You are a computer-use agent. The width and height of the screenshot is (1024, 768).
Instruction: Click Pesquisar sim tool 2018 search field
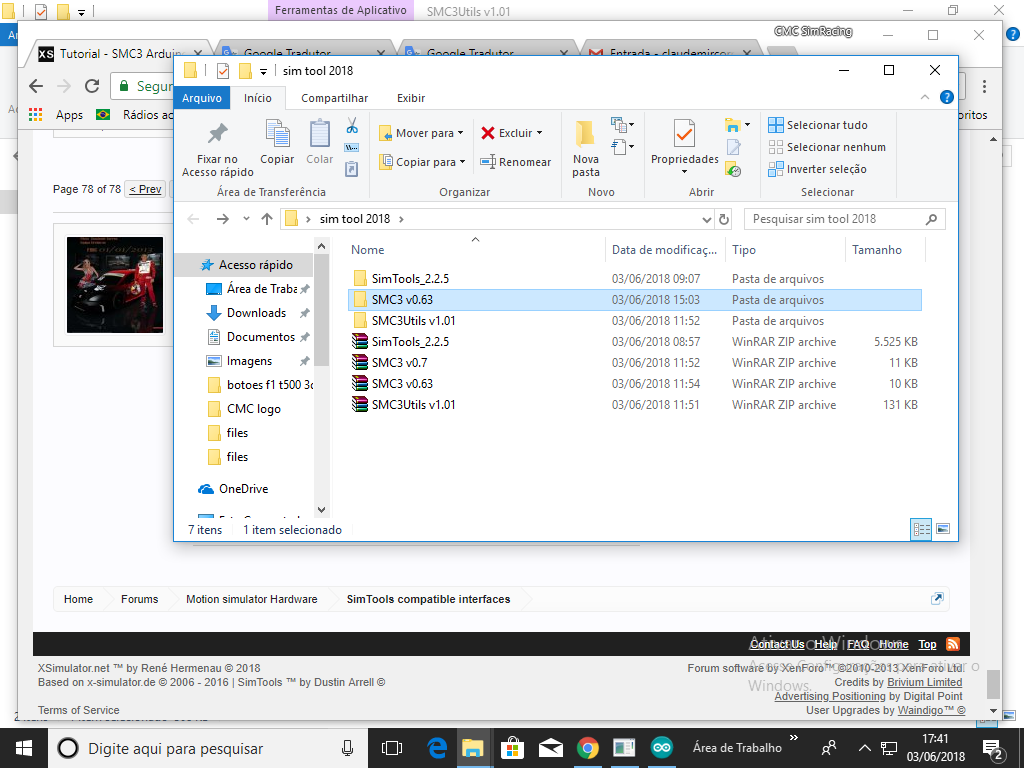[x=844, y=219]
